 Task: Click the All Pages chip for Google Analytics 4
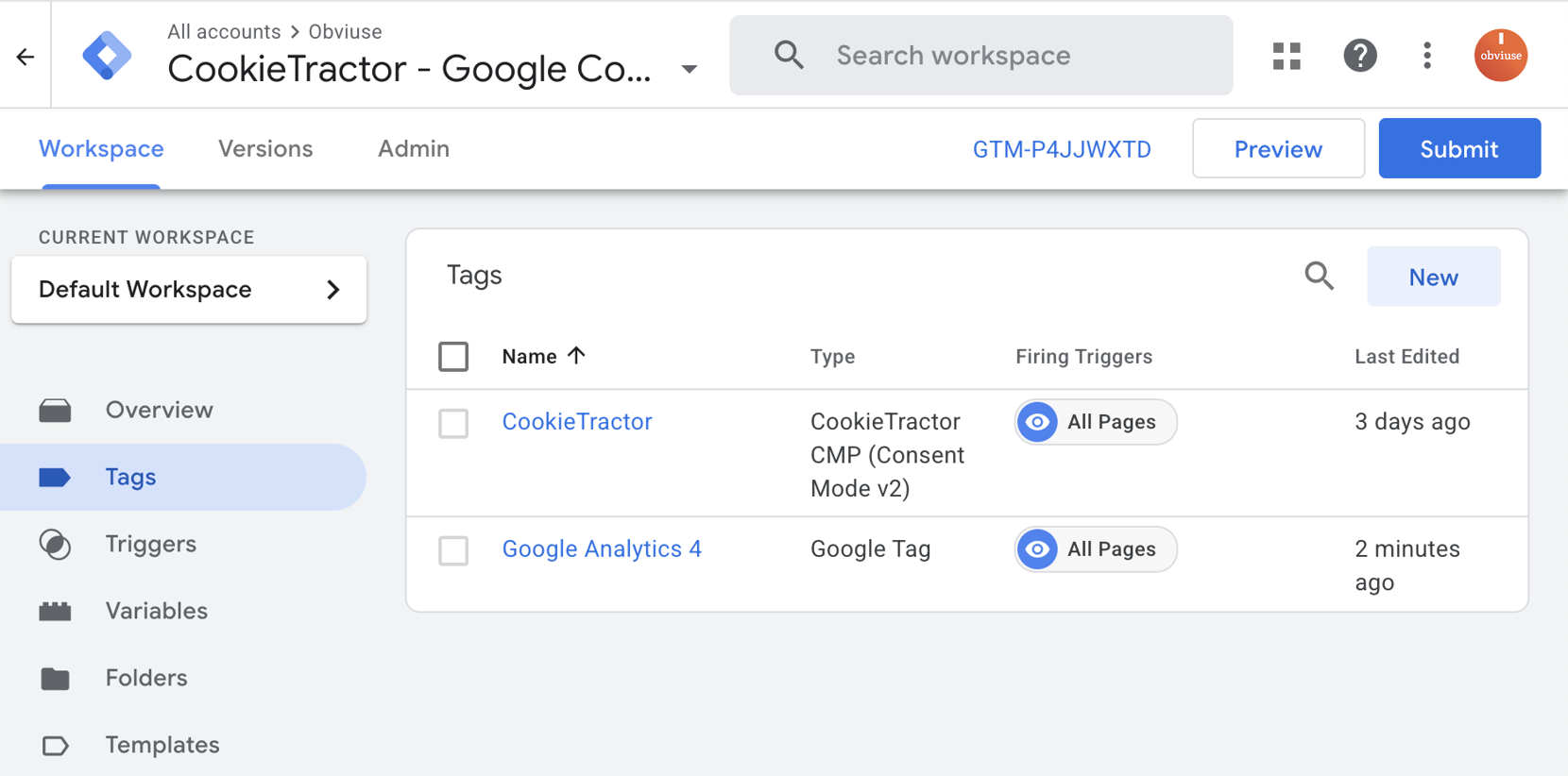[x=1096, y=549]
